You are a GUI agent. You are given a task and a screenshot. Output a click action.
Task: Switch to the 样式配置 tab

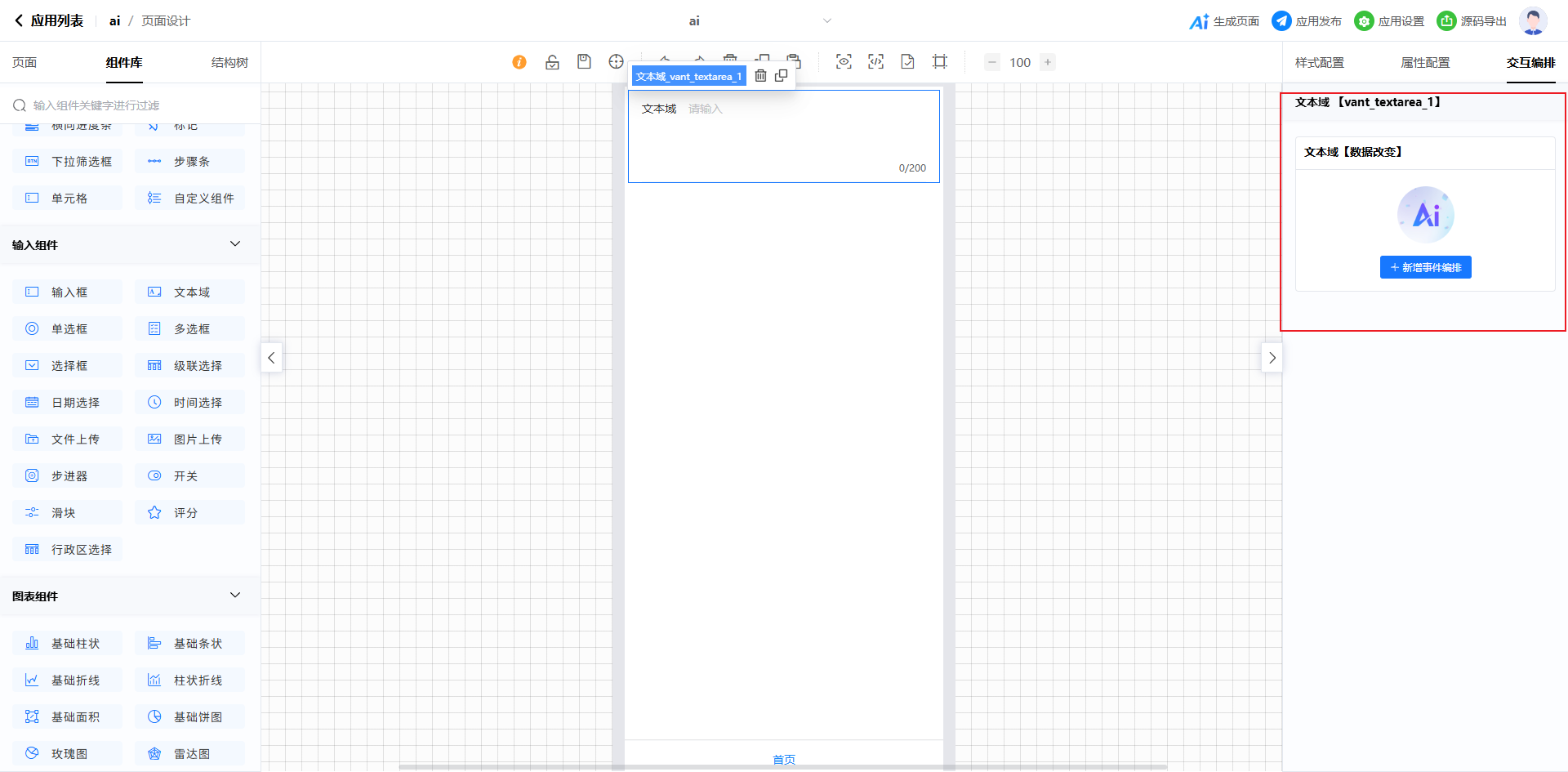click(x=1319, y=63)
